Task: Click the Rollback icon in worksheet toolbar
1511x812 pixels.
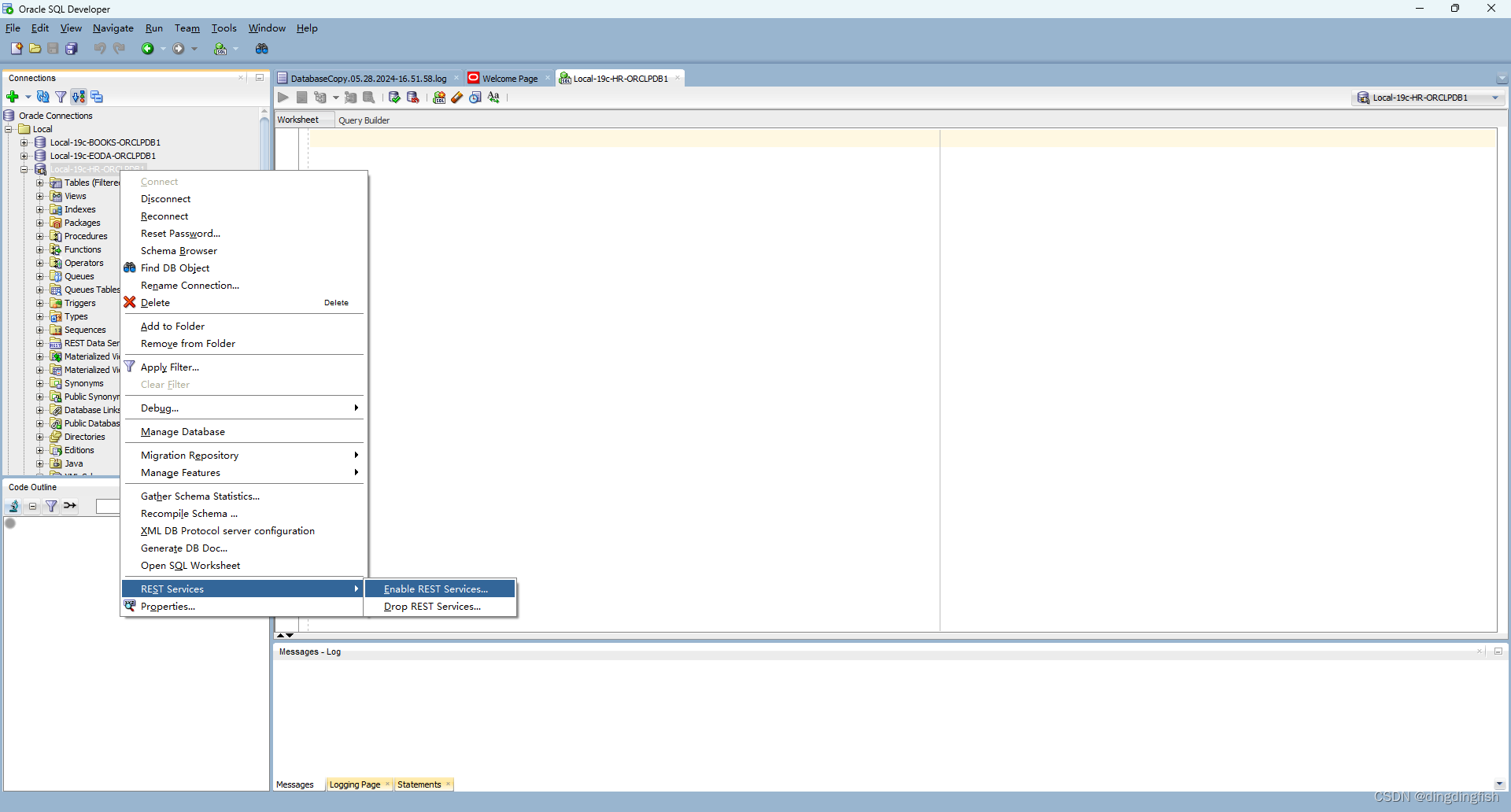Action: (x=412, y=98)
